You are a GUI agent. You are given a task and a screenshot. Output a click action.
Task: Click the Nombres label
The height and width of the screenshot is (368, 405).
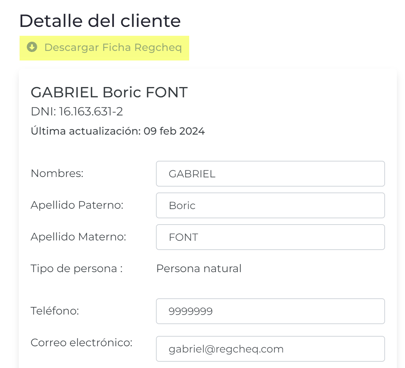pos(57,173)
